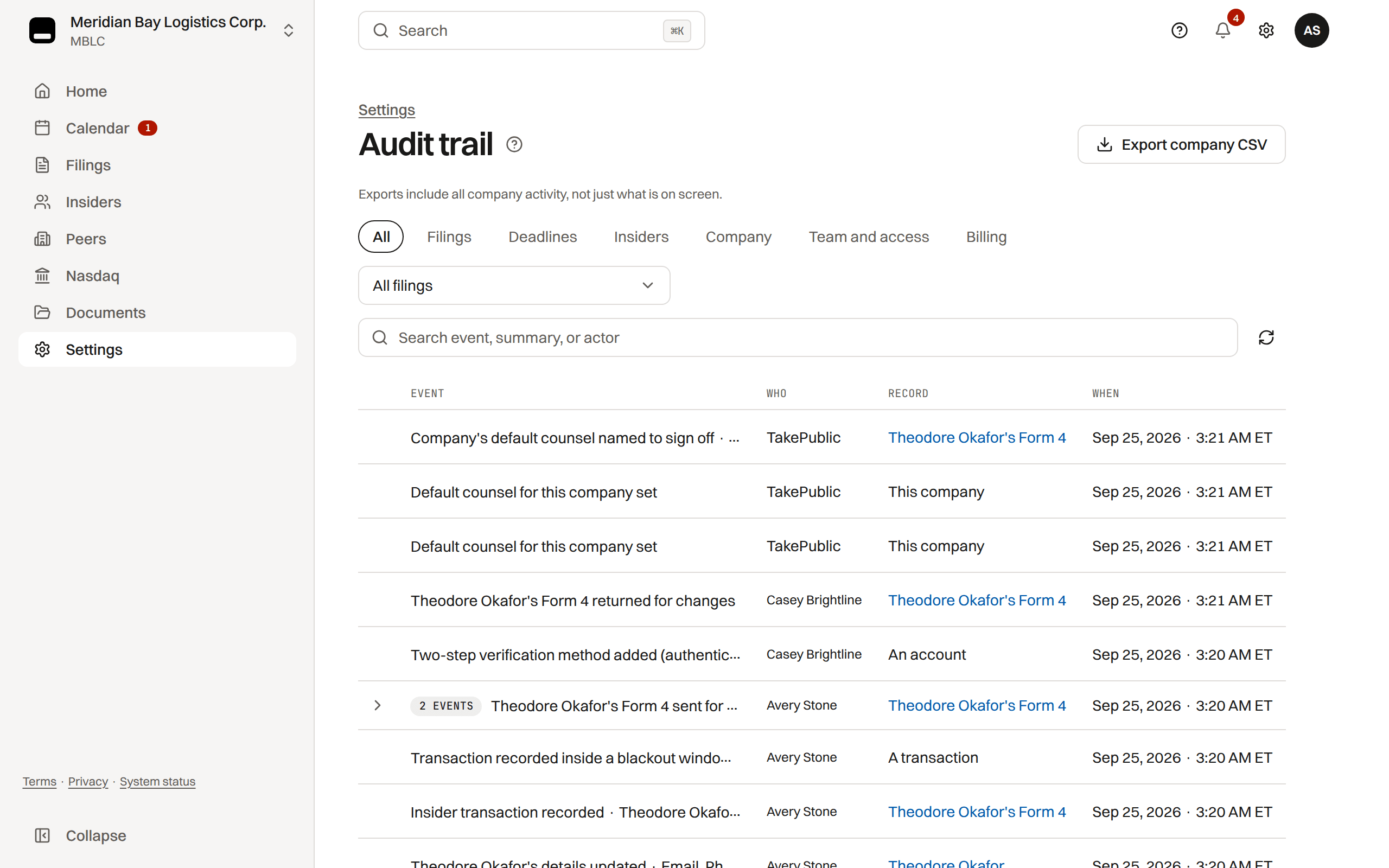Open the System status link
The height and width of the screenshot is (868, 1389).
click(x=157, y=781)
